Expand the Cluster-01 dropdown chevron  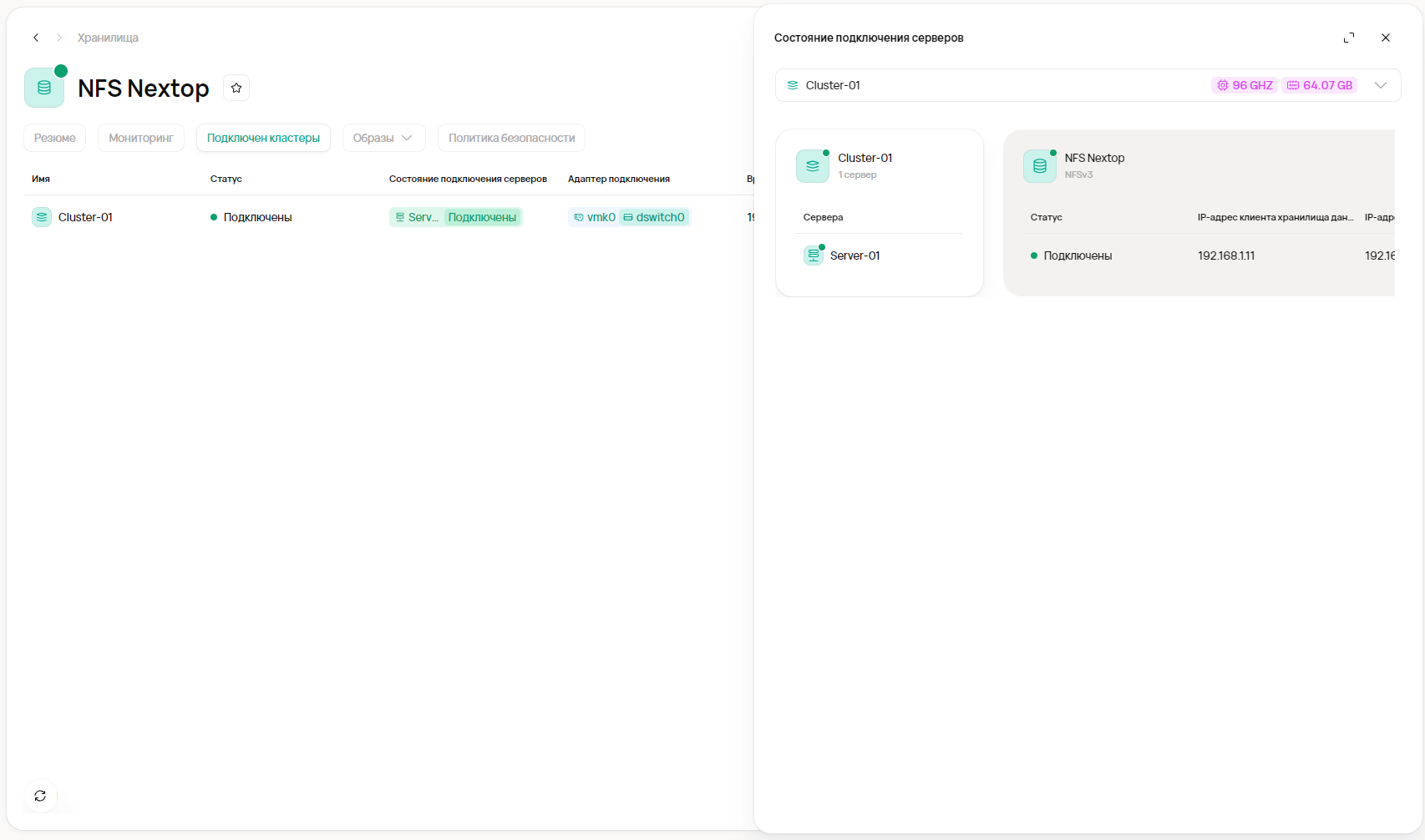click(1381, 85)
